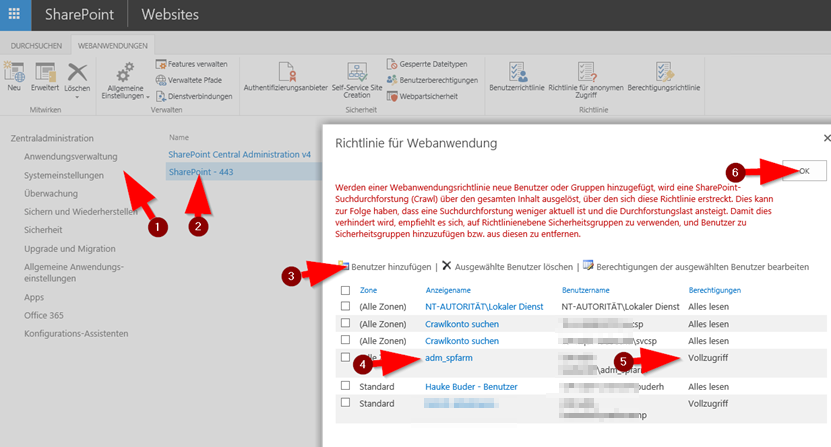The height and width of the screenshot is (447, 831).
Task: Check second Crawlkonto suchen row checkbox
Action: (346, 339)
